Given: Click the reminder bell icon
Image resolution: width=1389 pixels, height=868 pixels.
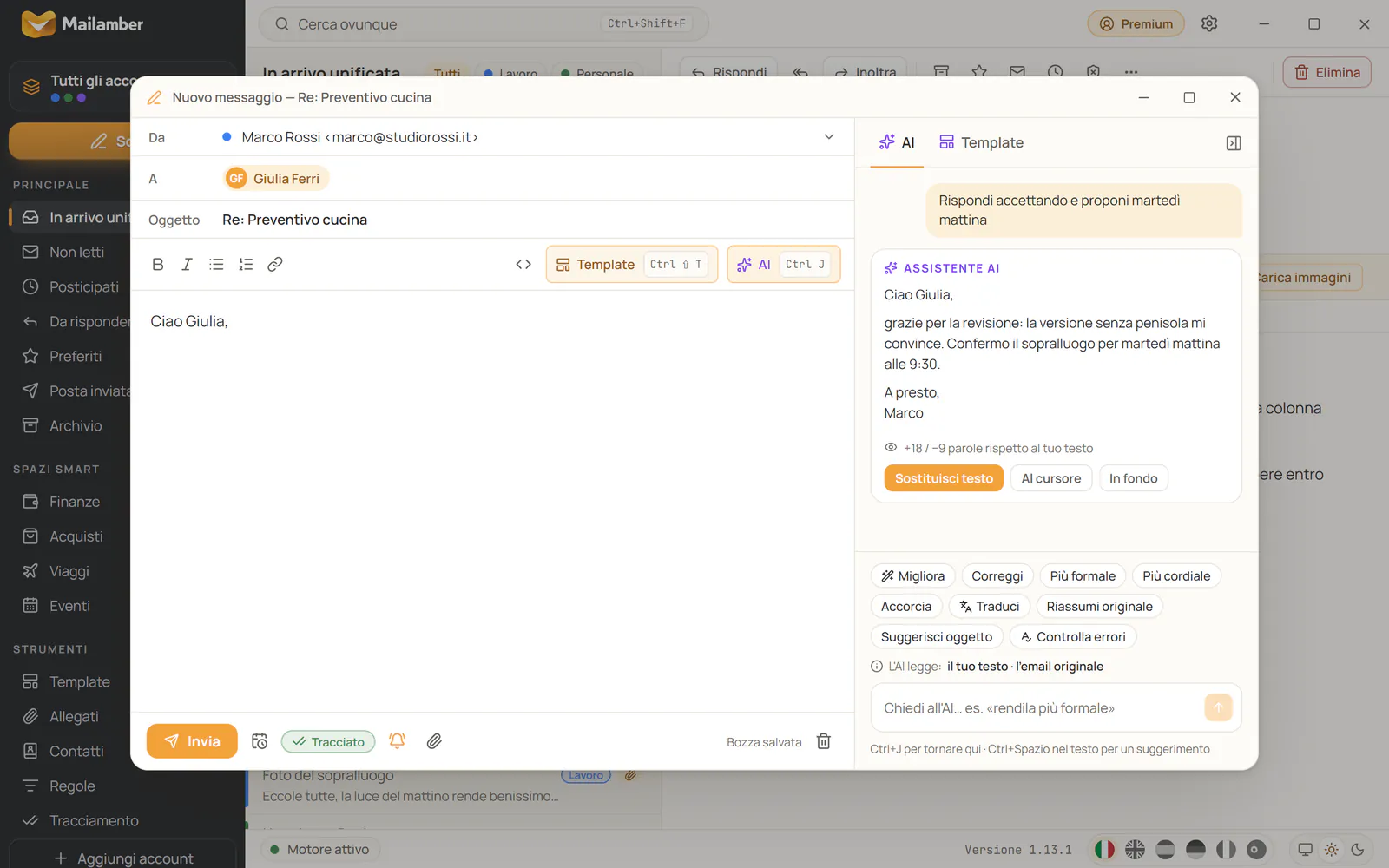Looking at the screenshot, I should pos(398,741).
